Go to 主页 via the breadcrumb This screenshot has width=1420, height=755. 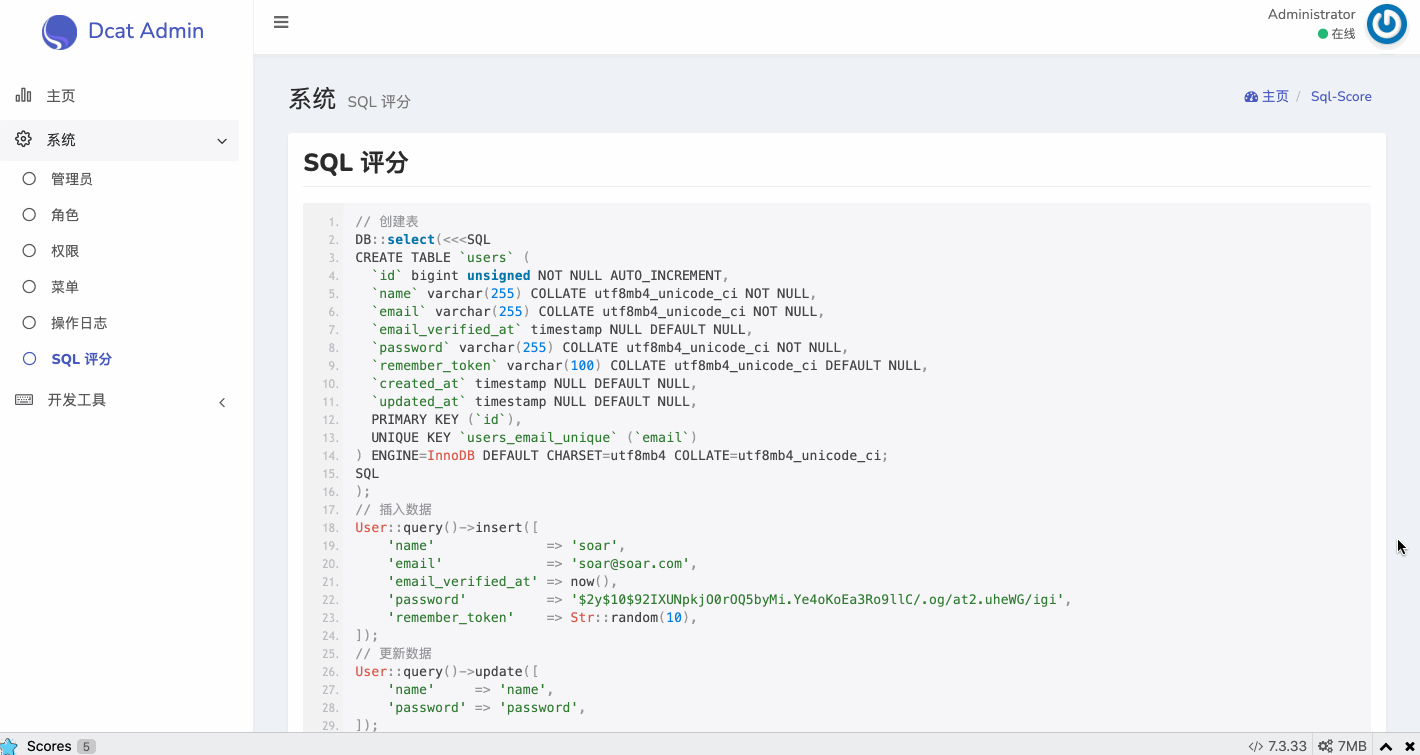pos(1275,97)
